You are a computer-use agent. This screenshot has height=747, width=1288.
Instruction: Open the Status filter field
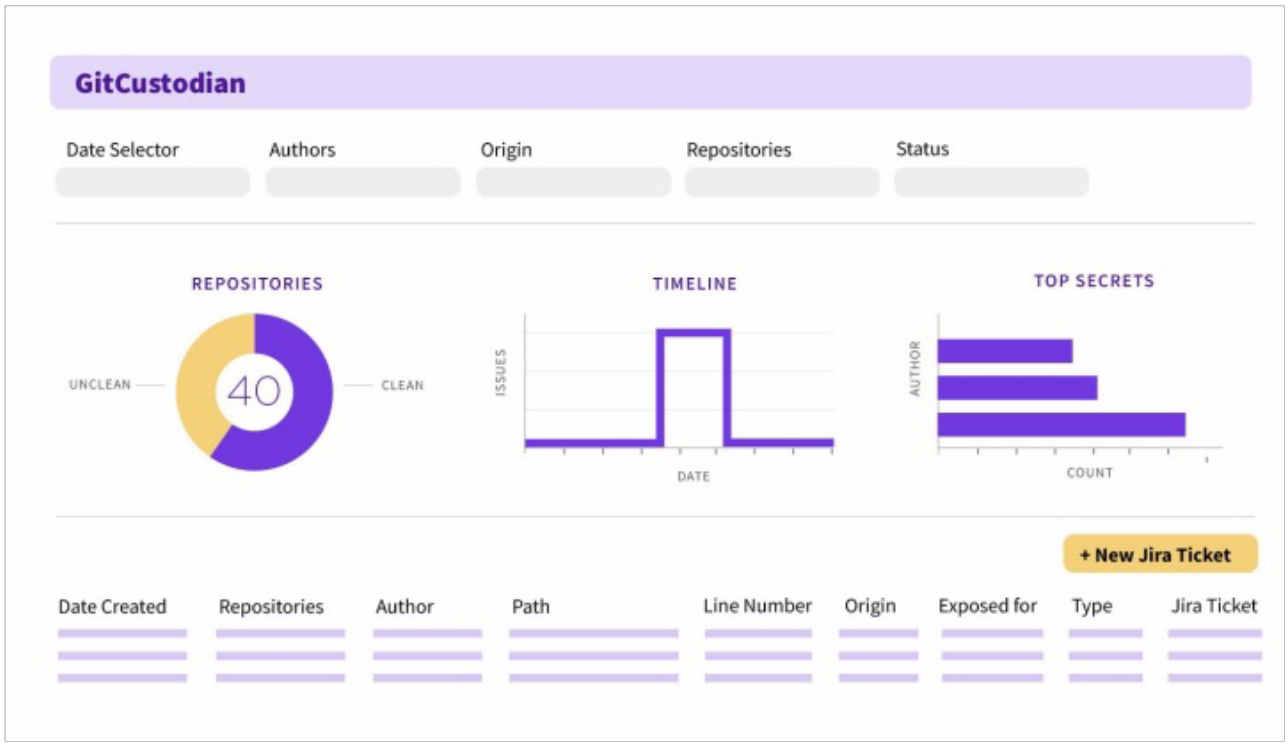[991, 182]
